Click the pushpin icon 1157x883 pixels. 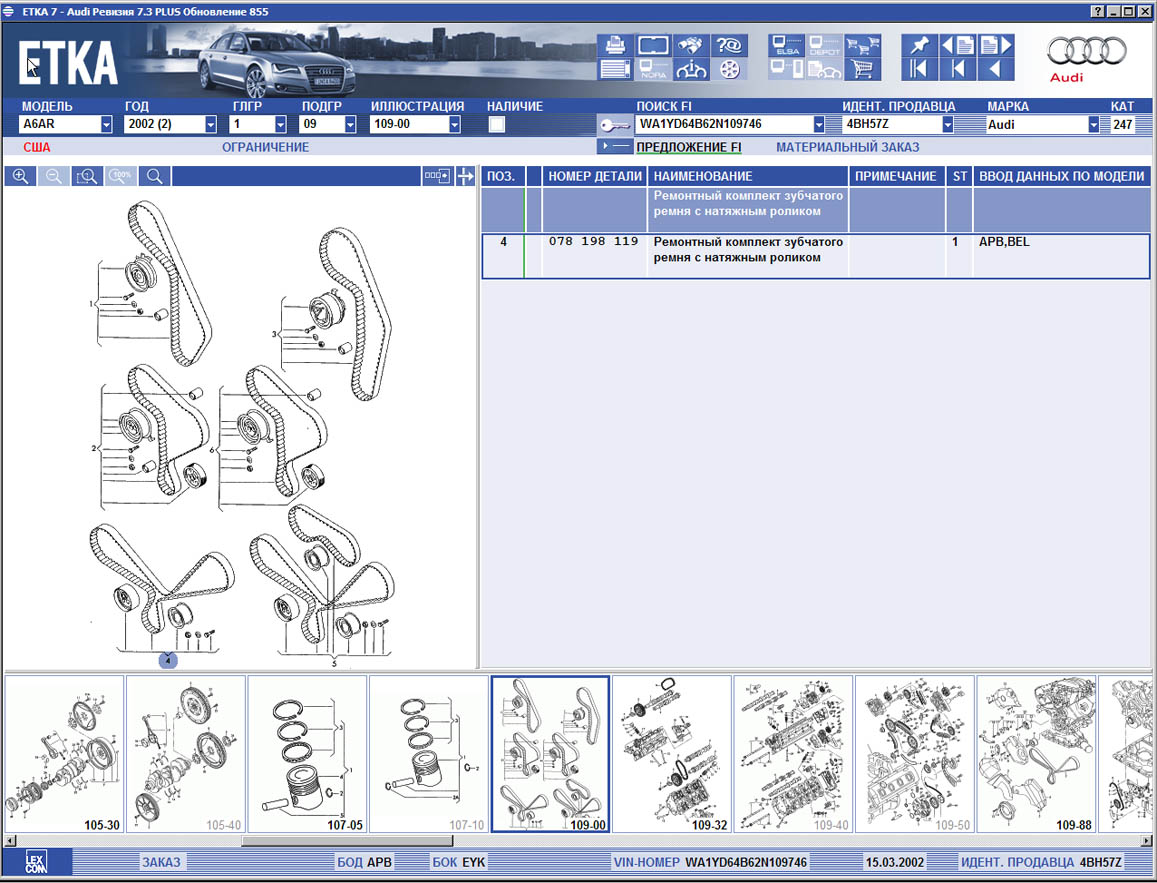918,46
